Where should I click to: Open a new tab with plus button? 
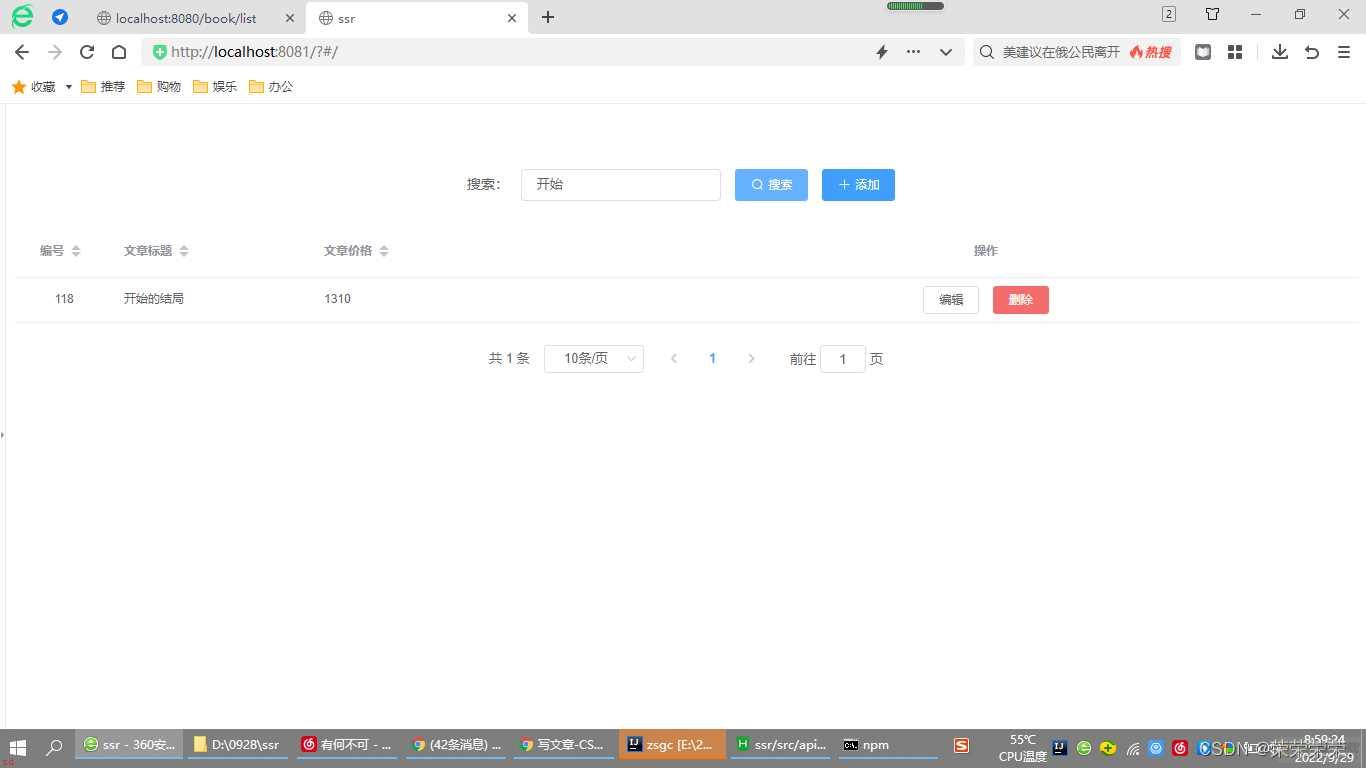pyautogui.click(x=548, y=17)
